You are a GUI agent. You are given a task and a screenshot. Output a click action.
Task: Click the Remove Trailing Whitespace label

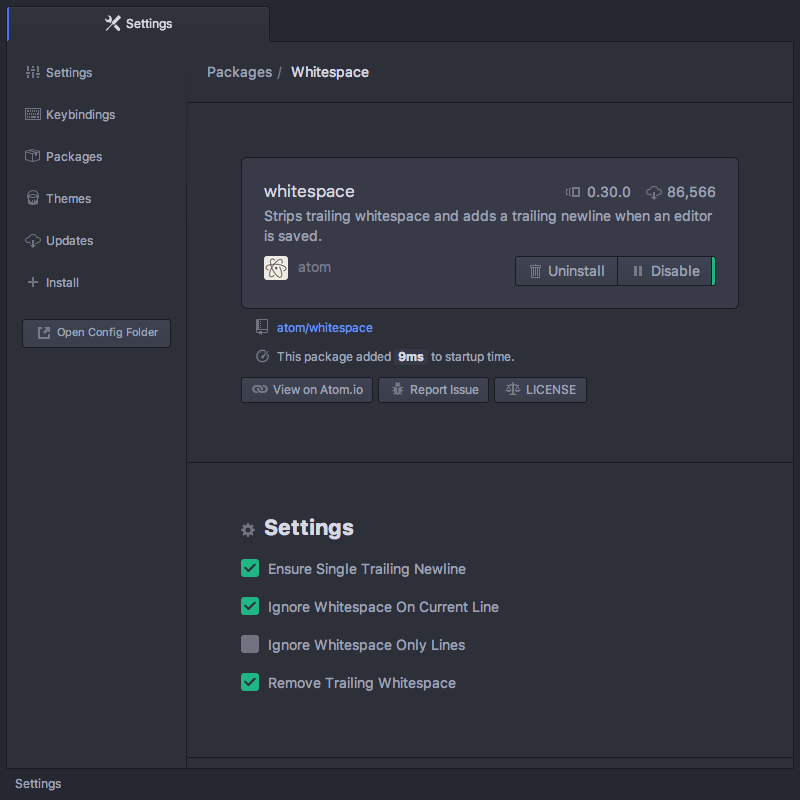tap(362, 683)
